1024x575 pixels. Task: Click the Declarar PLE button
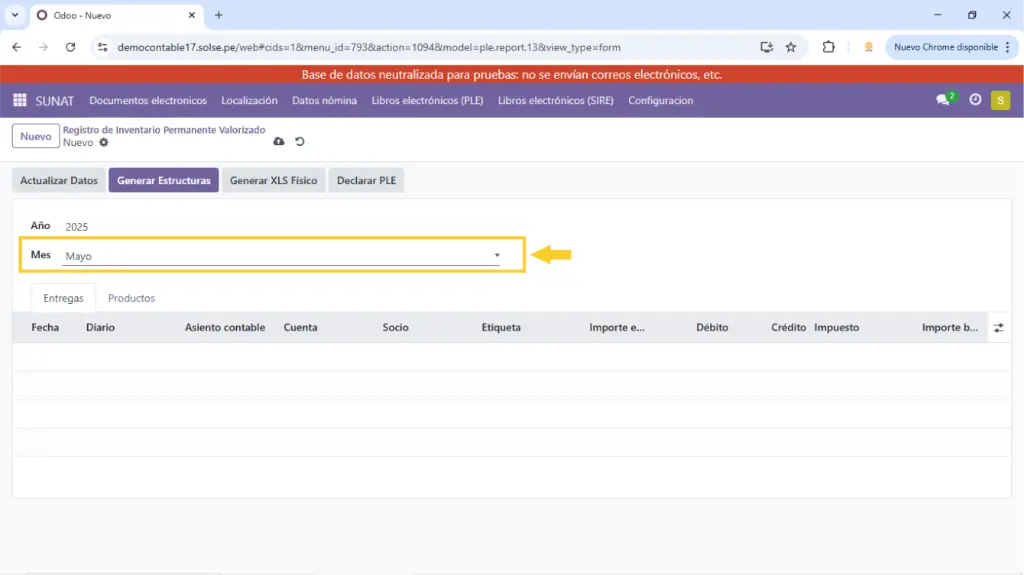[366, 180]
